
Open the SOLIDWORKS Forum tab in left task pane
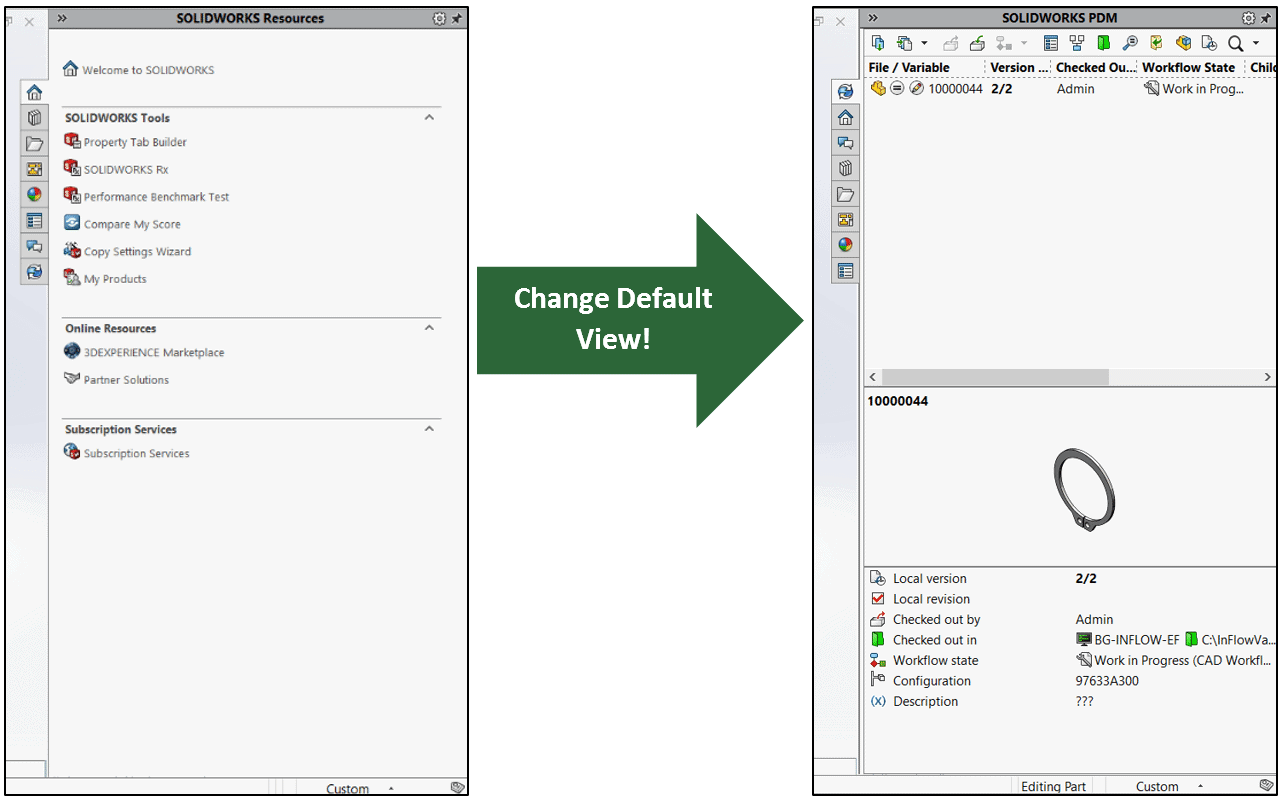pyautogui.click(x=34, y=246)
